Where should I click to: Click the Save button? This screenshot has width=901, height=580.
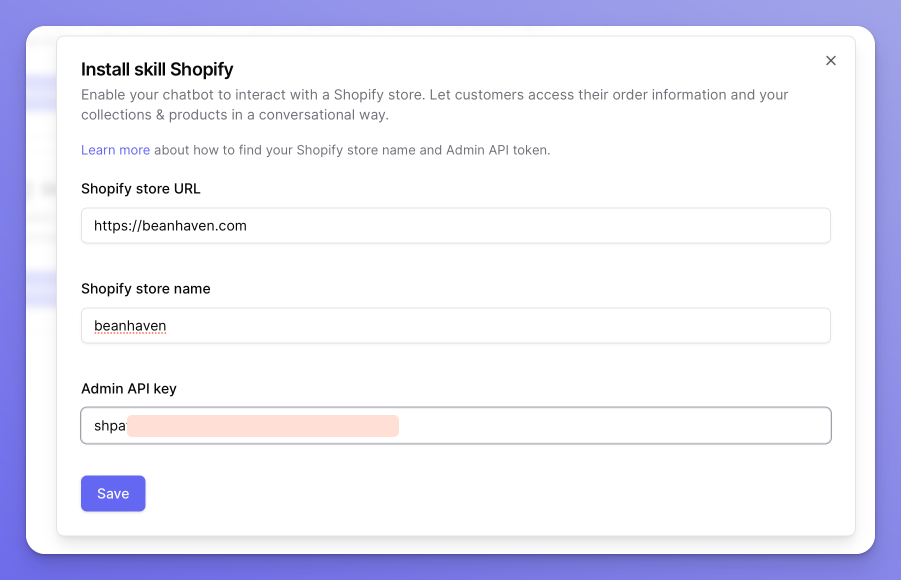113,493
